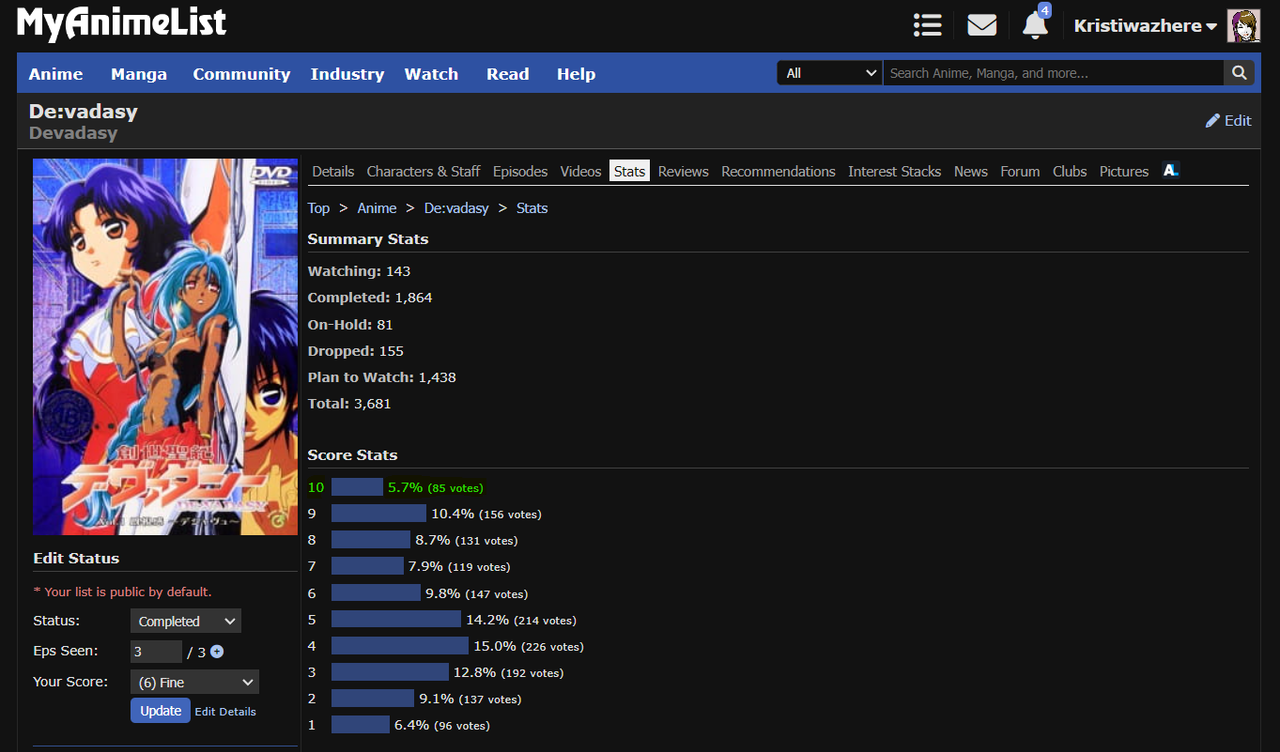The height and width of the screenshot is (752, 1280).
Task: Select the Stats tab
Action: point(629,171)
